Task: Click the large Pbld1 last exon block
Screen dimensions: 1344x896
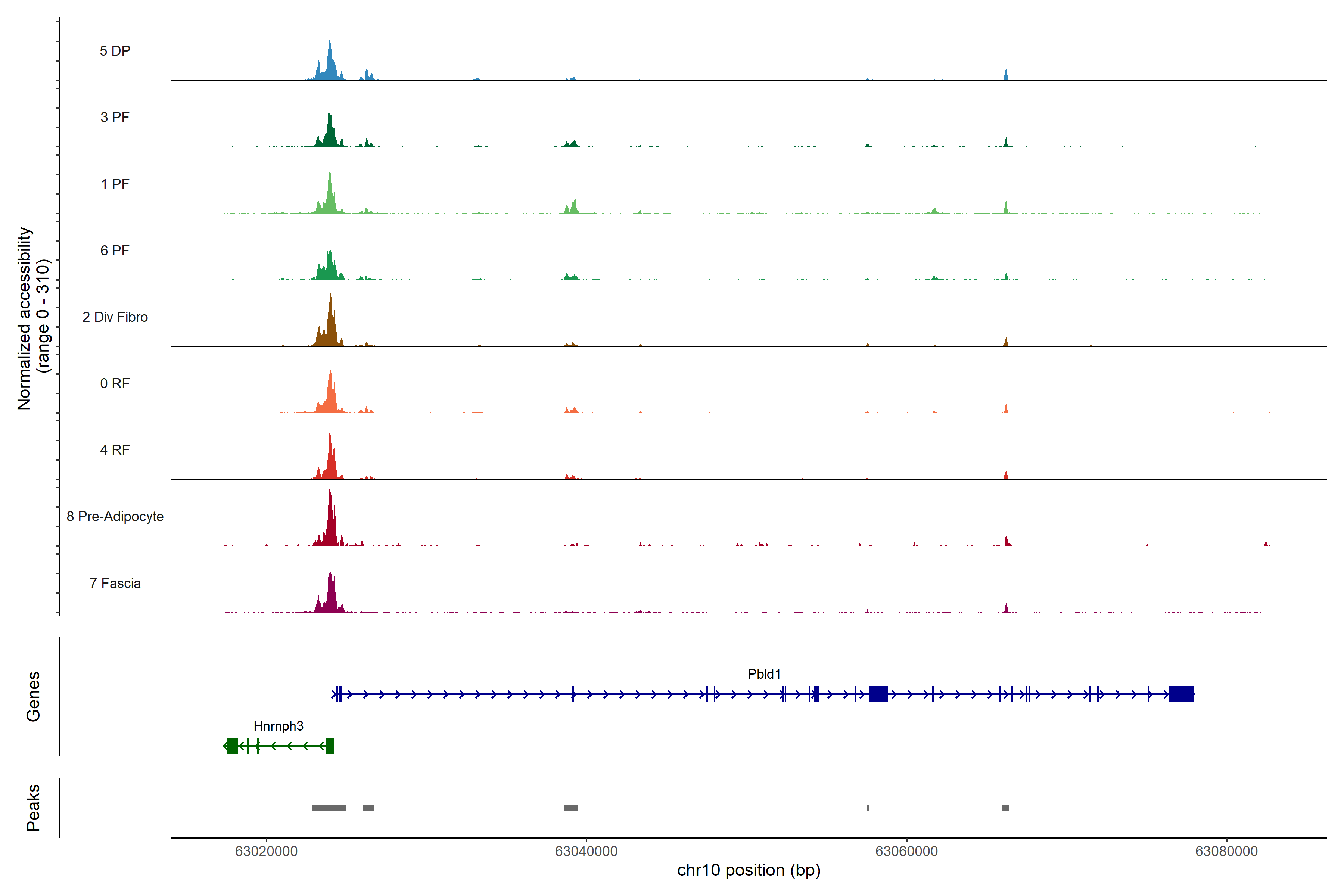Action: (x=1181, y=694)
